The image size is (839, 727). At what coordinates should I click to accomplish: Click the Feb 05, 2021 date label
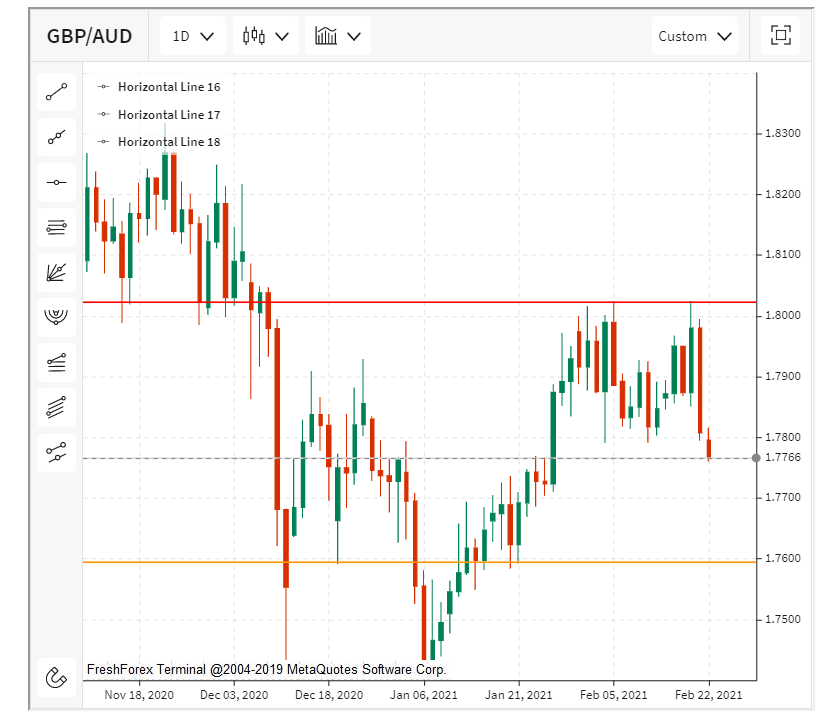click(x=614, y=695)
